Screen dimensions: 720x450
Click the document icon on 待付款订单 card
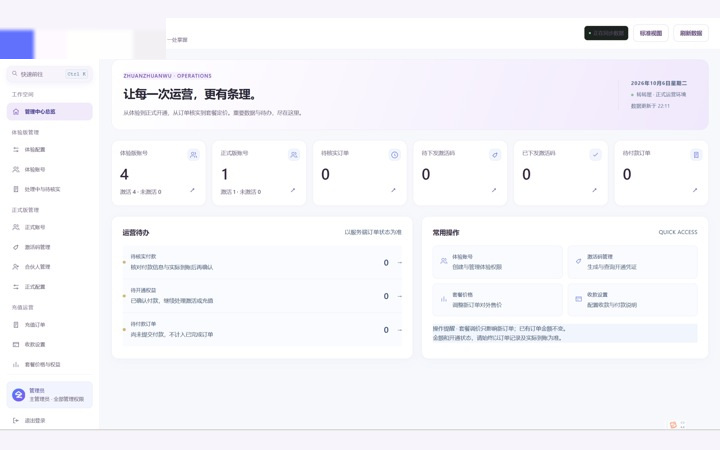696,155
